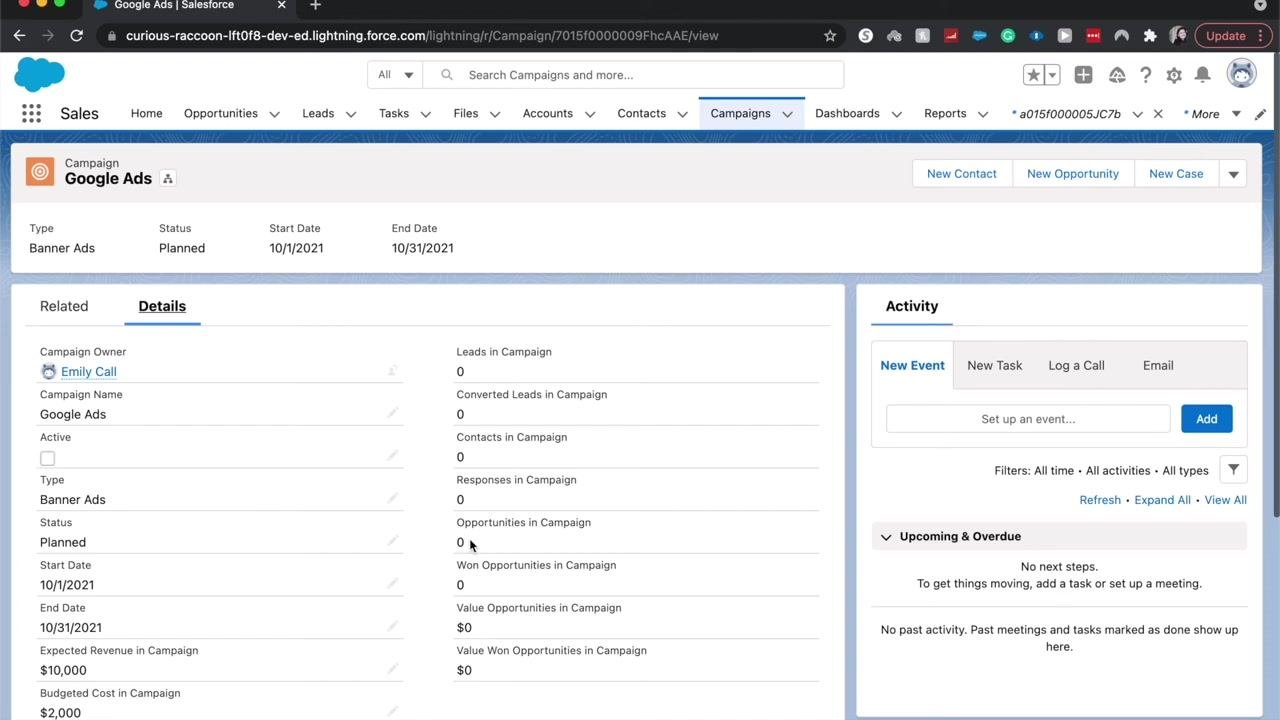Open the App Launcher grid icon

(x=31, y=114)
